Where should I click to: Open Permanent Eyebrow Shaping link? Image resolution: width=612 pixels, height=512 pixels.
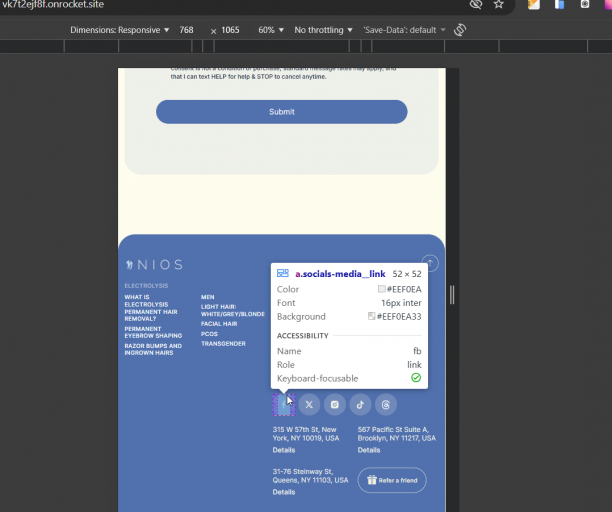pyautogui.click(x=153, y=332)
